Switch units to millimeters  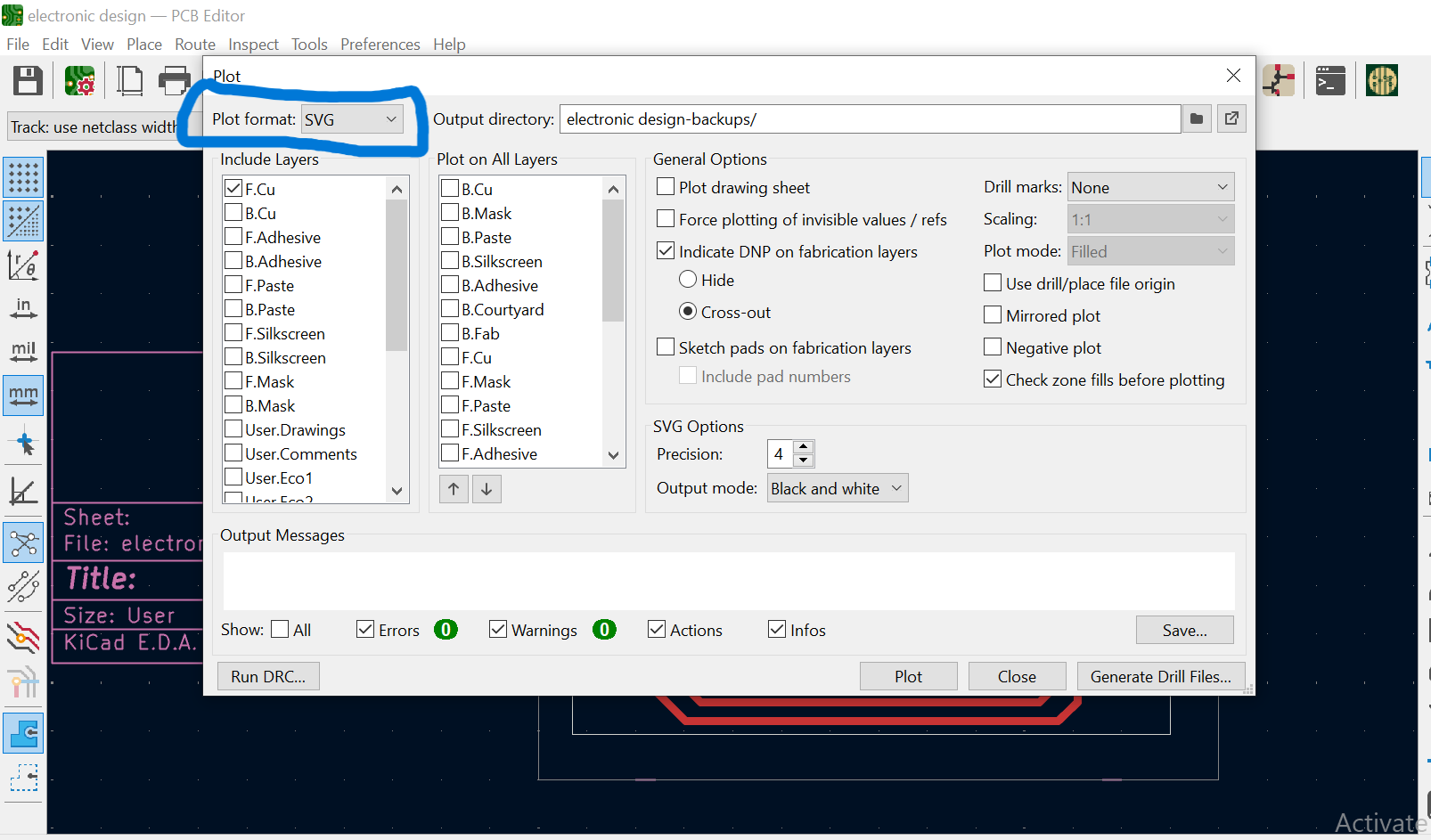click(x=23, y=395)
